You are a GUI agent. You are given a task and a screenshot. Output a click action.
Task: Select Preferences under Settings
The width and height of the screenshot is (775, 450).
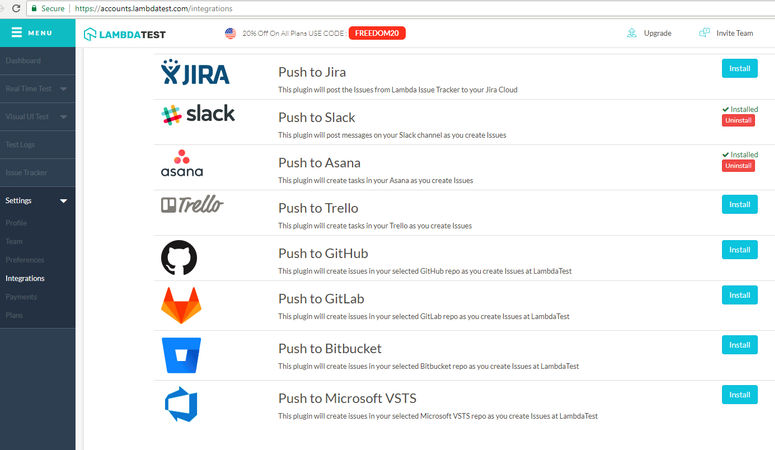[x=25, y=260]
